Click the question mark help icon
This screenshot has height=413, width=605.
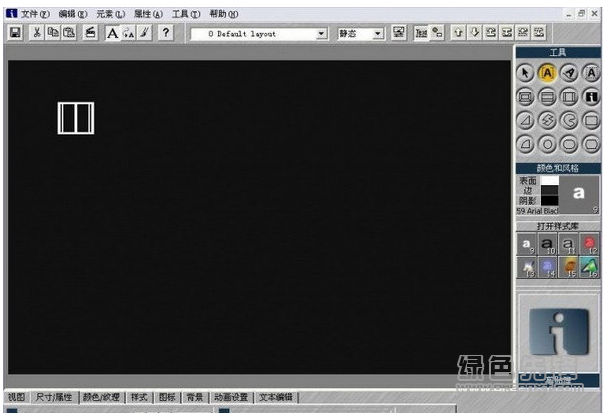pos(166,33)
